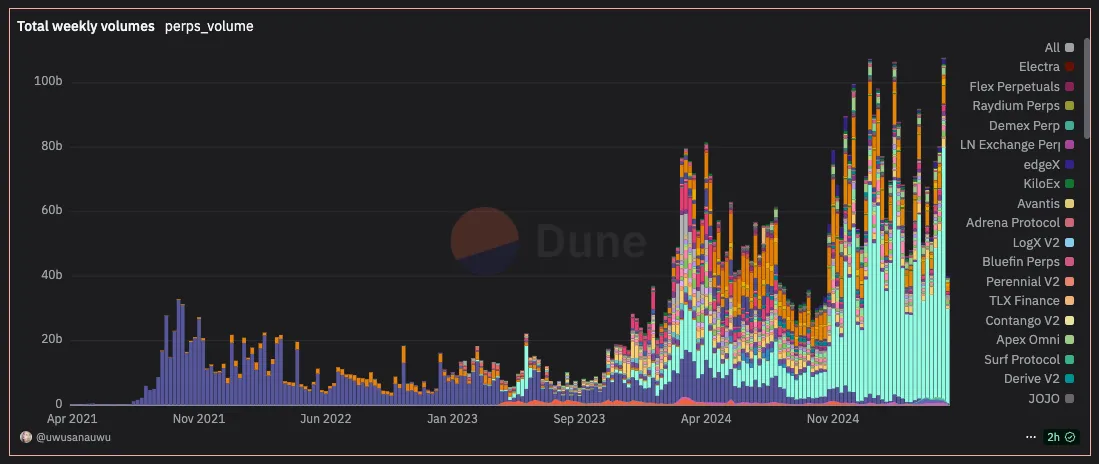Image resolution: width=1099 pixels, height=464 pixels.
Task: Toggle Raydium Perps legend entry
Action: (1023, 107)
